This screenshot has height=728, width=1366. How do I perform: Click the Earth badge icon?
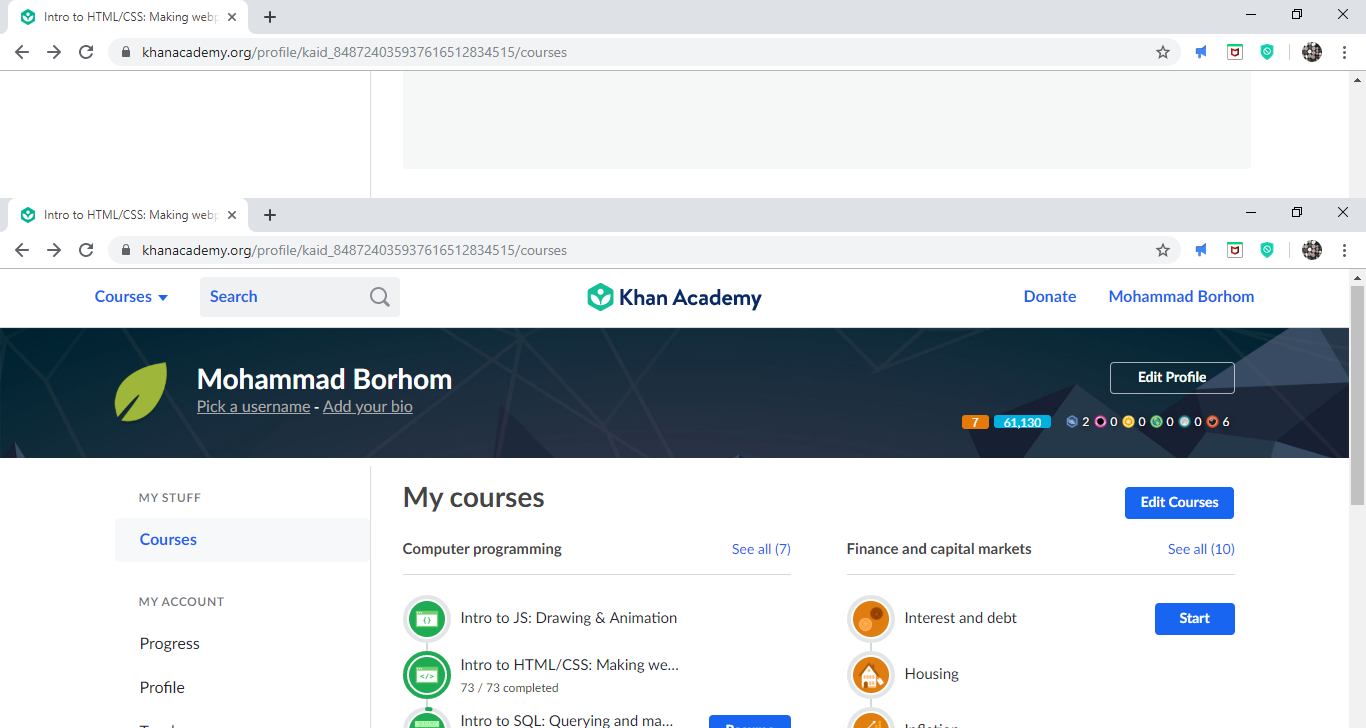1156,422
